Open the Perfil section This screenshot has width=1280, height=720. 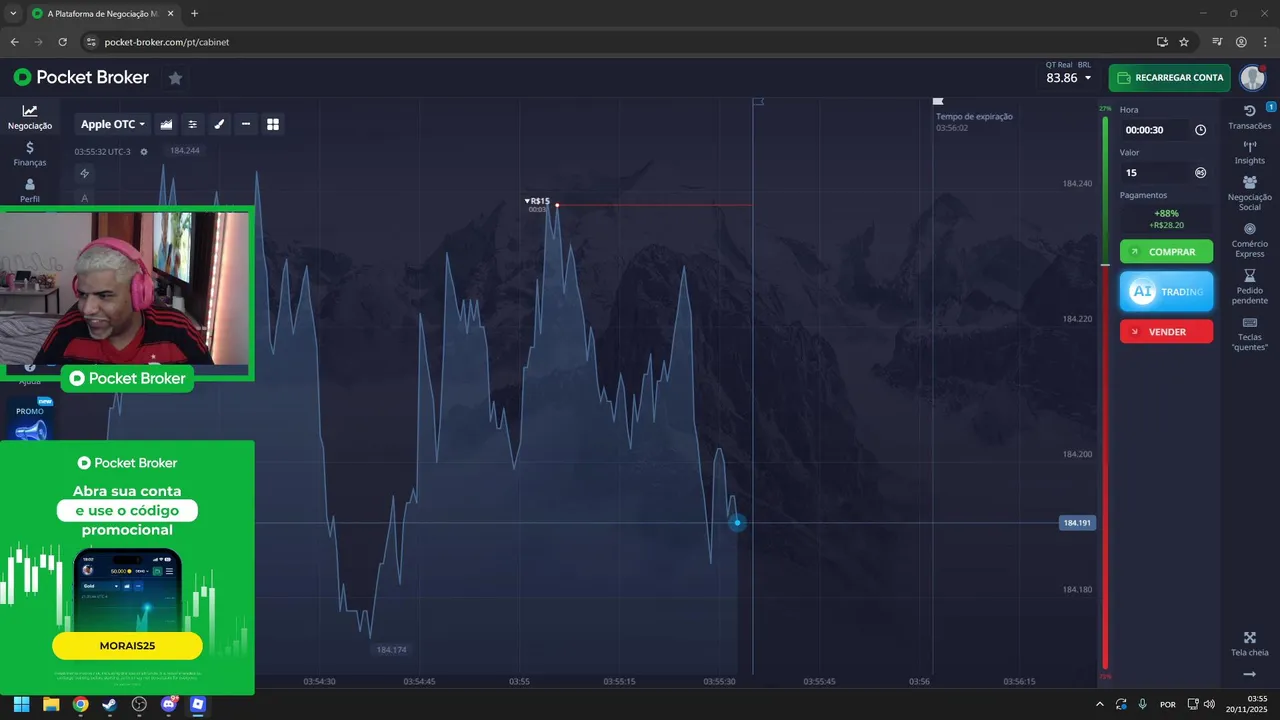coord(30,190)
